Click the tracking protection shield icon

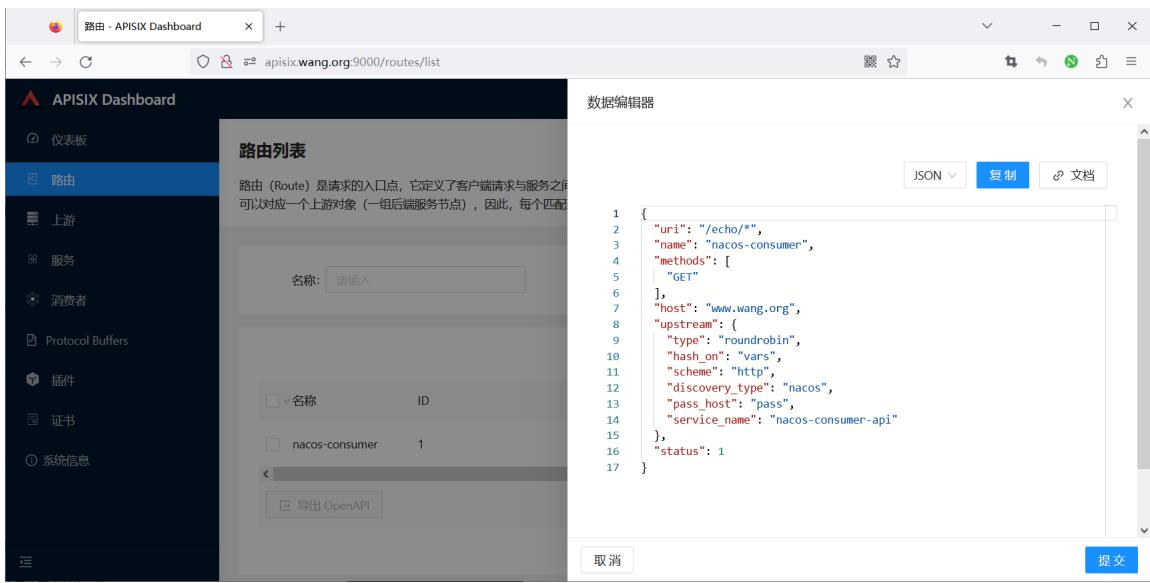[x=203, y=62]
